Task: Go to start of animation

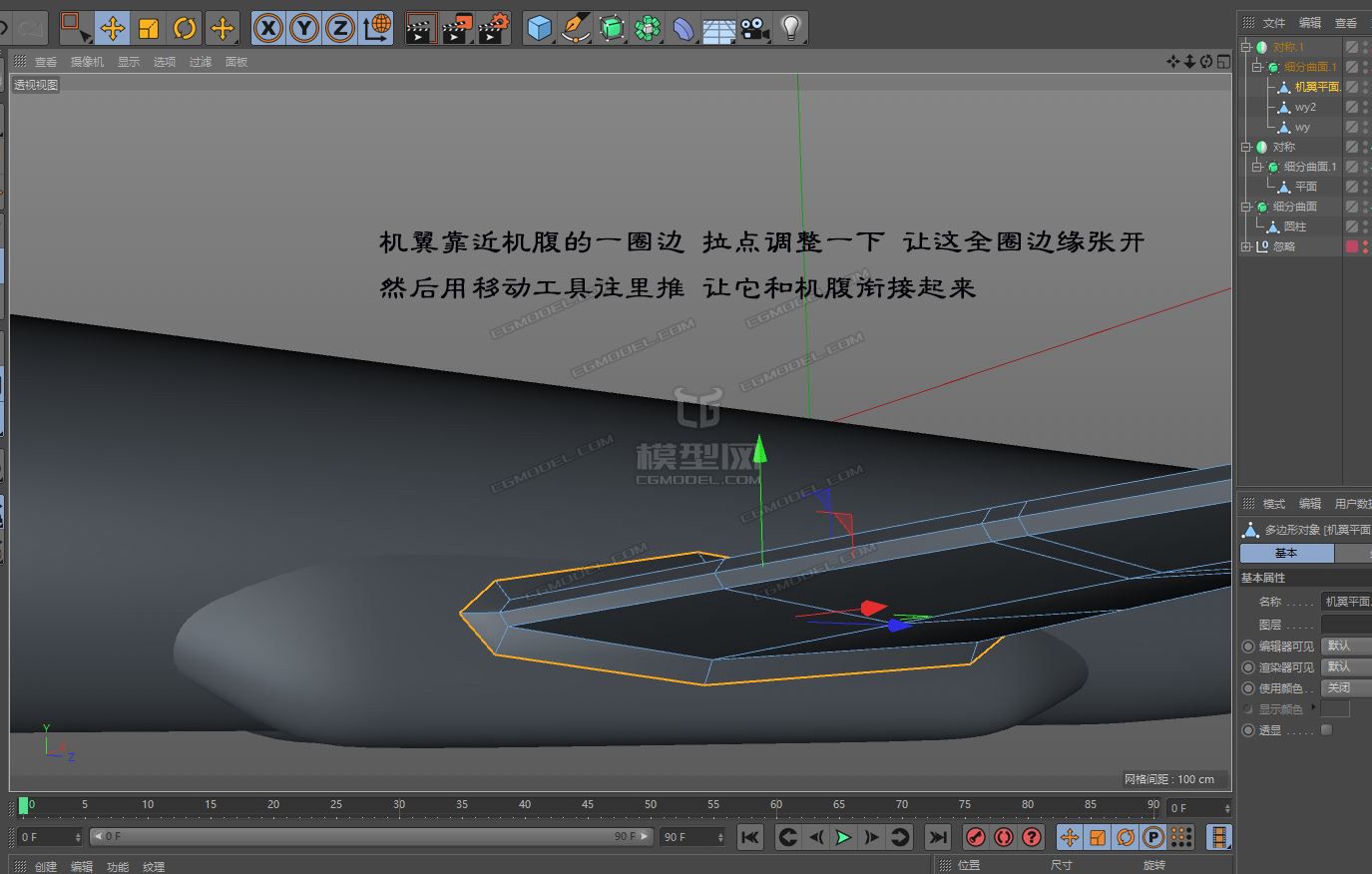Action: pyautogui.click(x=750, y=837)
